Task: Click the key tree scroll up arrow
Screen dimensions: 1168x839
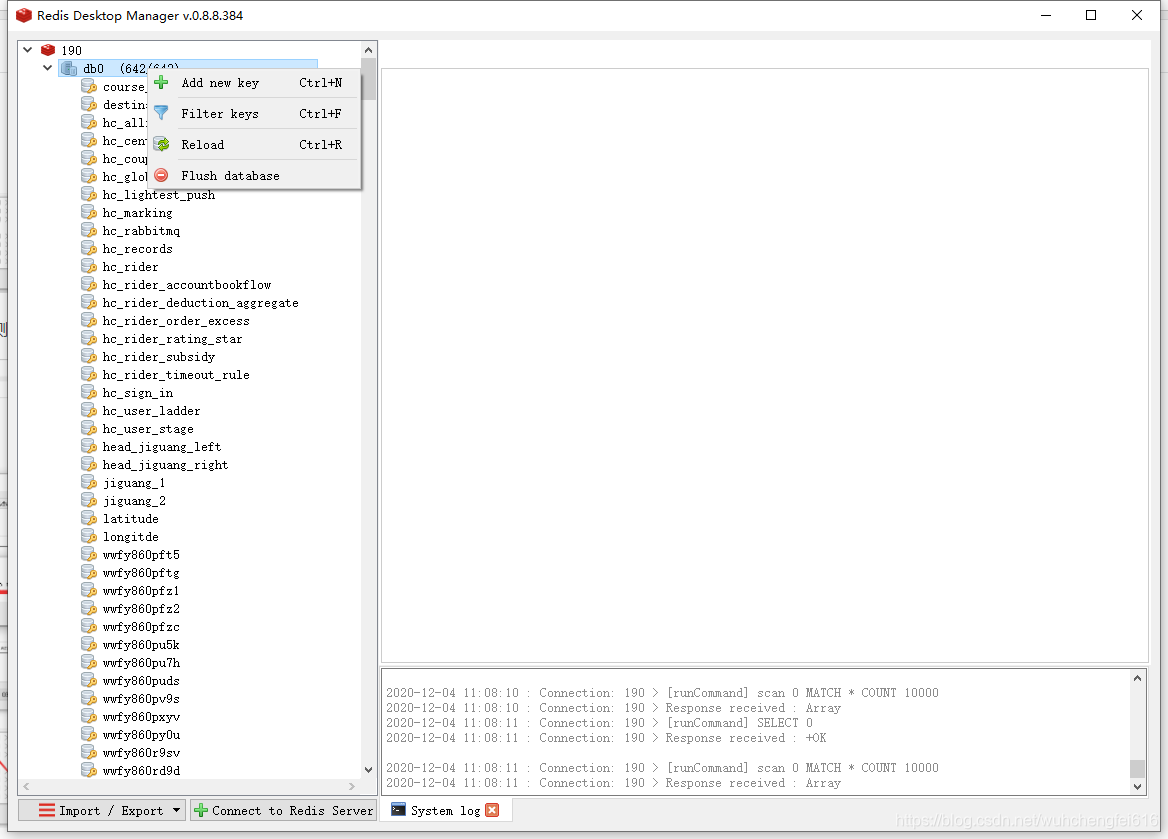Action: [368, 50]
